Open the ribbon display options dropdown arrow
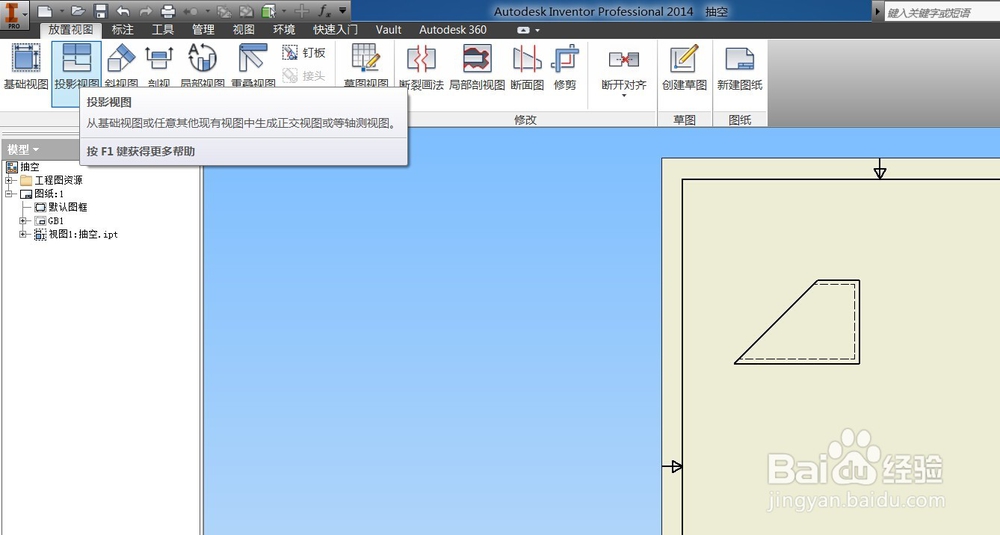 click(x=538, y=30)
